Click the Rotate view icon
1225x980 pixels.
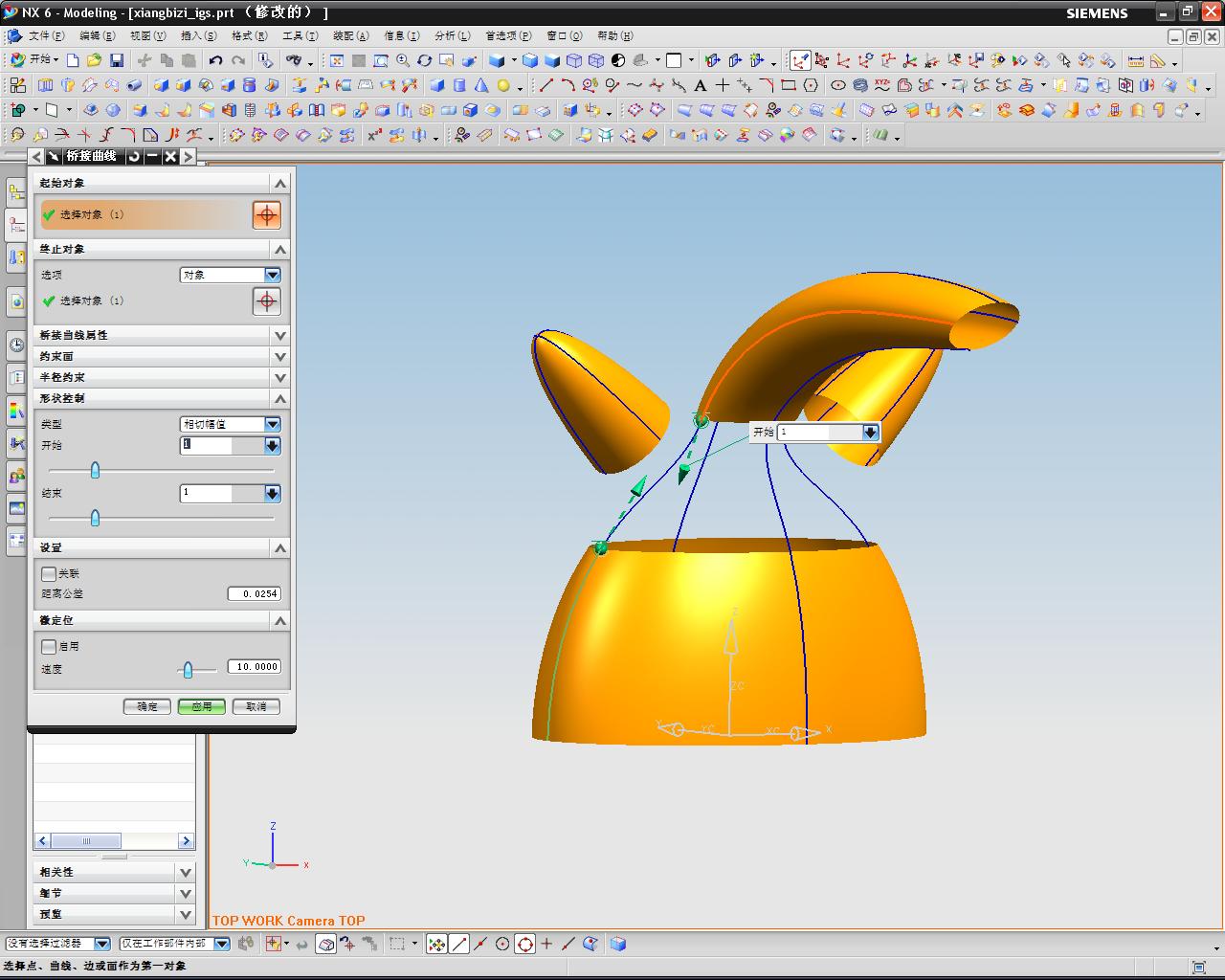tap(425, 60)
